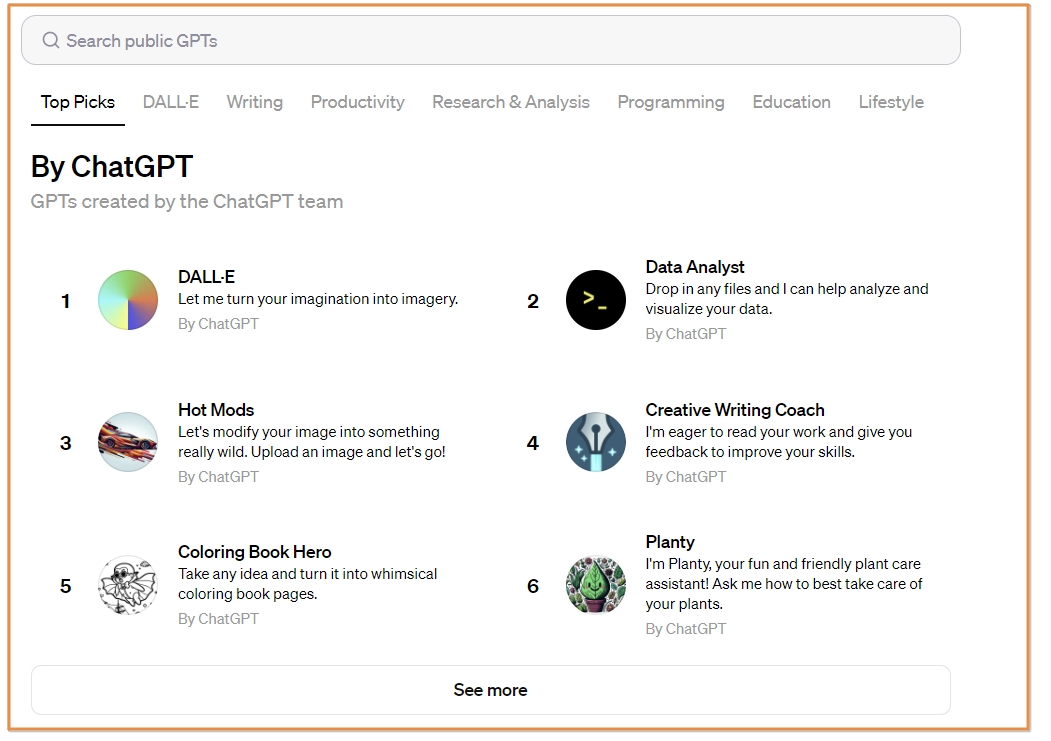Click the By ChatGPT section heading

pyautogui.click(x=112, y=166)
